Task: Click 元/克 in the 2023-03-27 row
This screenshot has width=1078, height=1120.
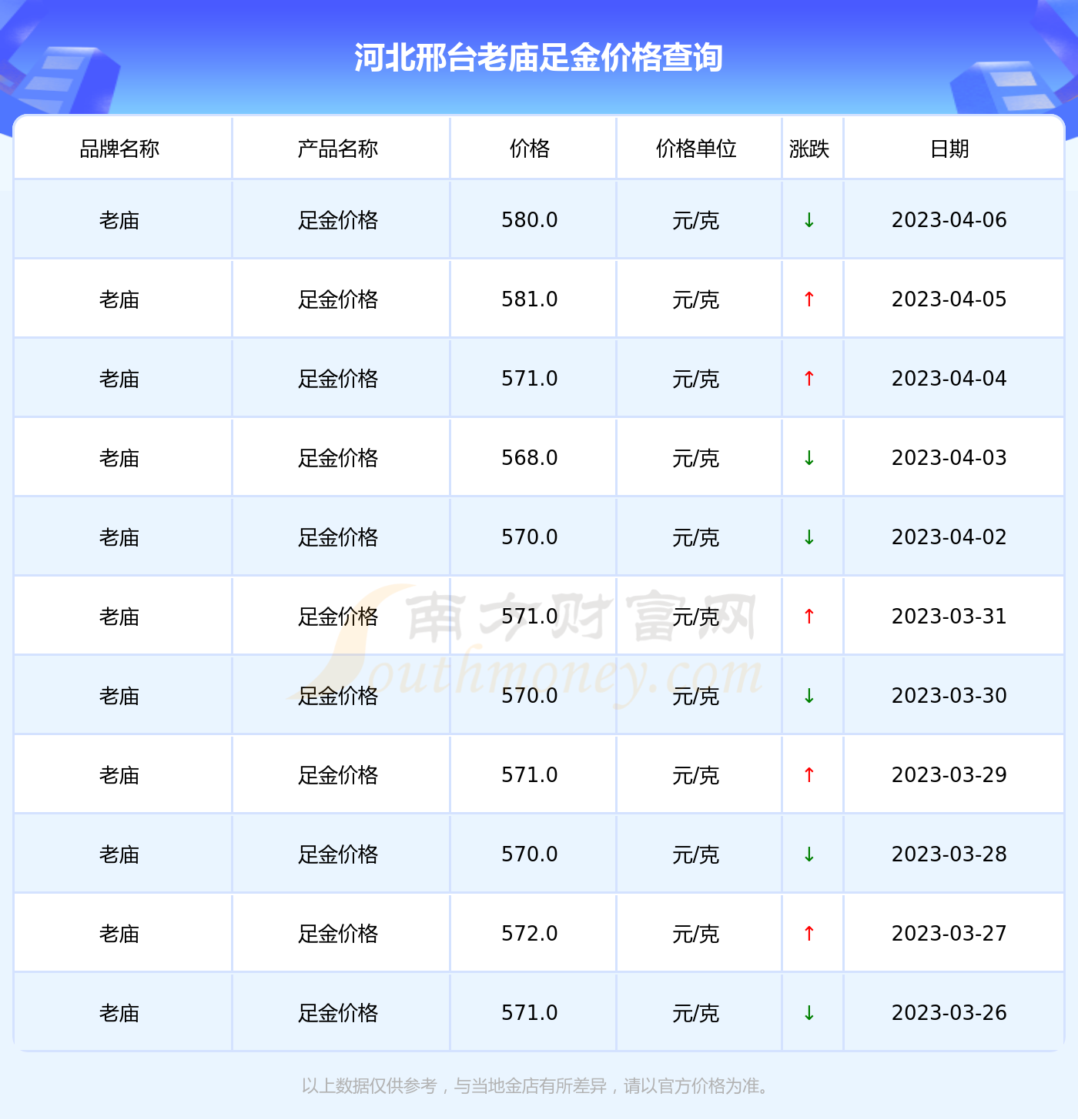Action: click(x=696, y=934)
